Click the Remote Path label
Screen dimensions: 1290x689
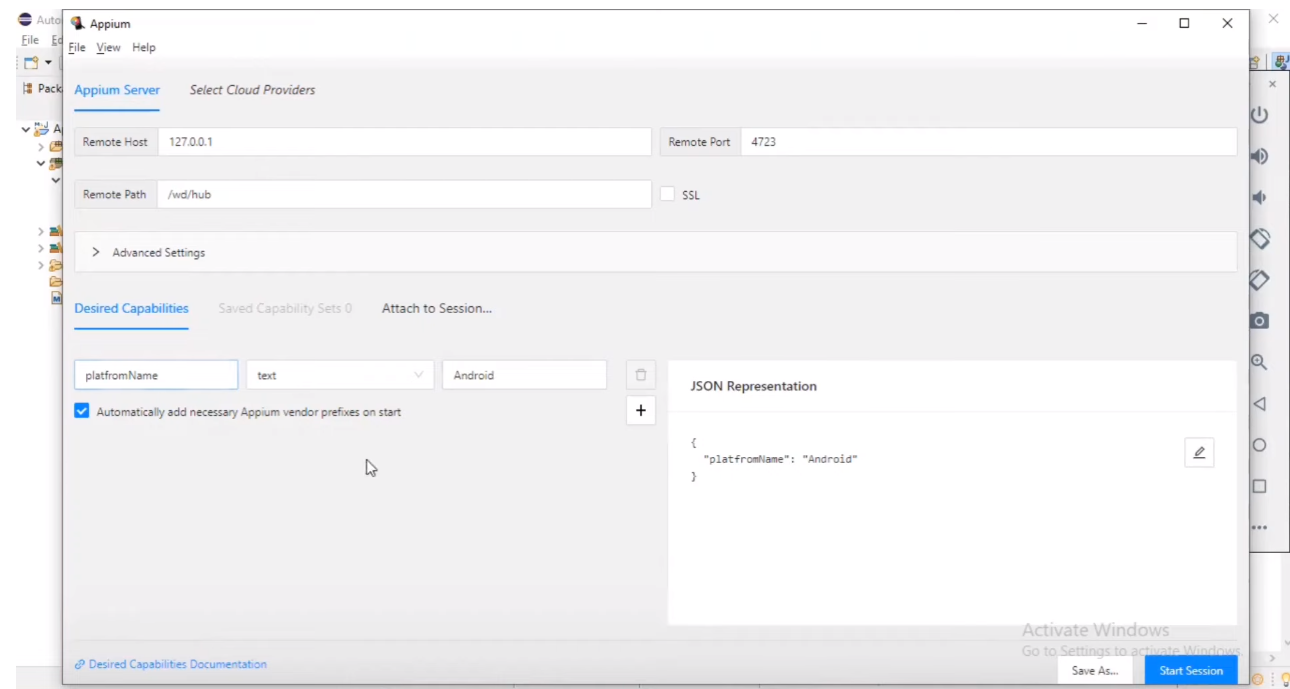tap(115, 195)
